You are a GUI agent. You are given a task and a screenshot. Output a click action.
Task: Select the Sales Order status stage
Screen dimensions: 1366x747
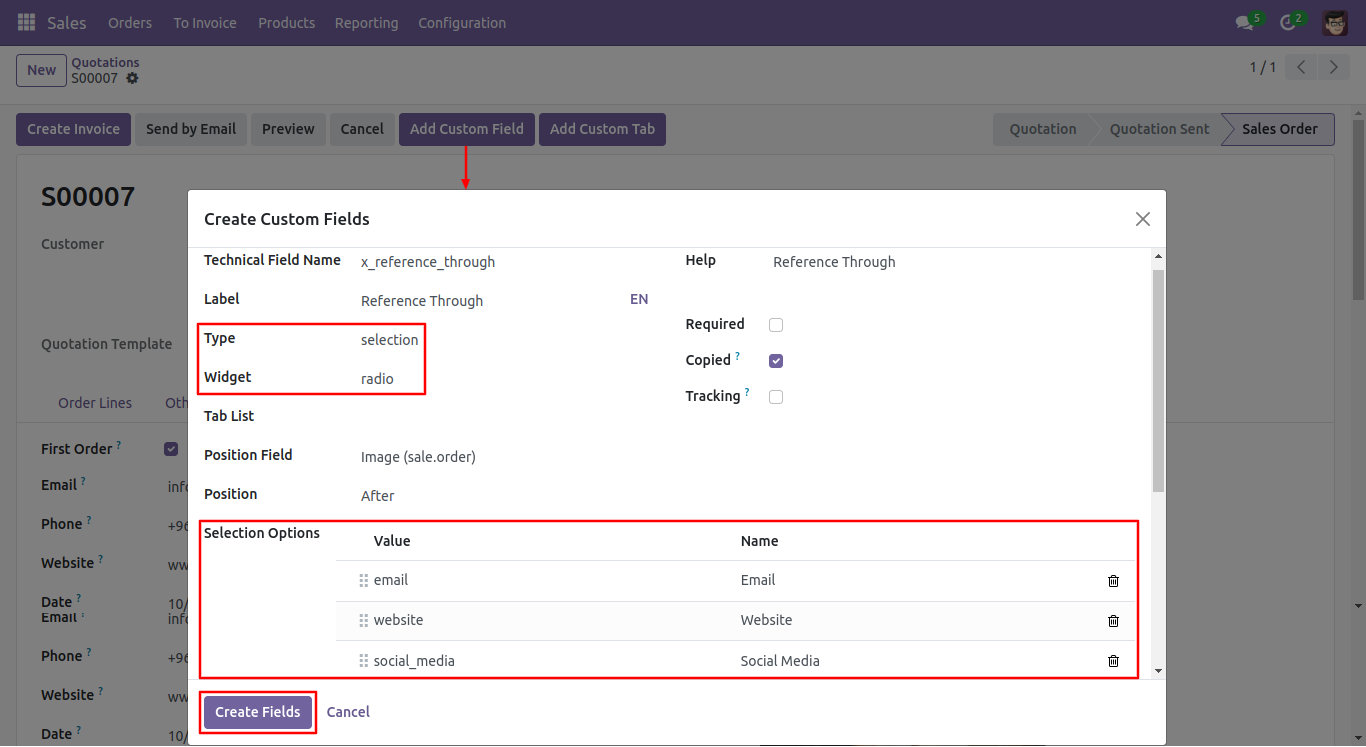1279,129
